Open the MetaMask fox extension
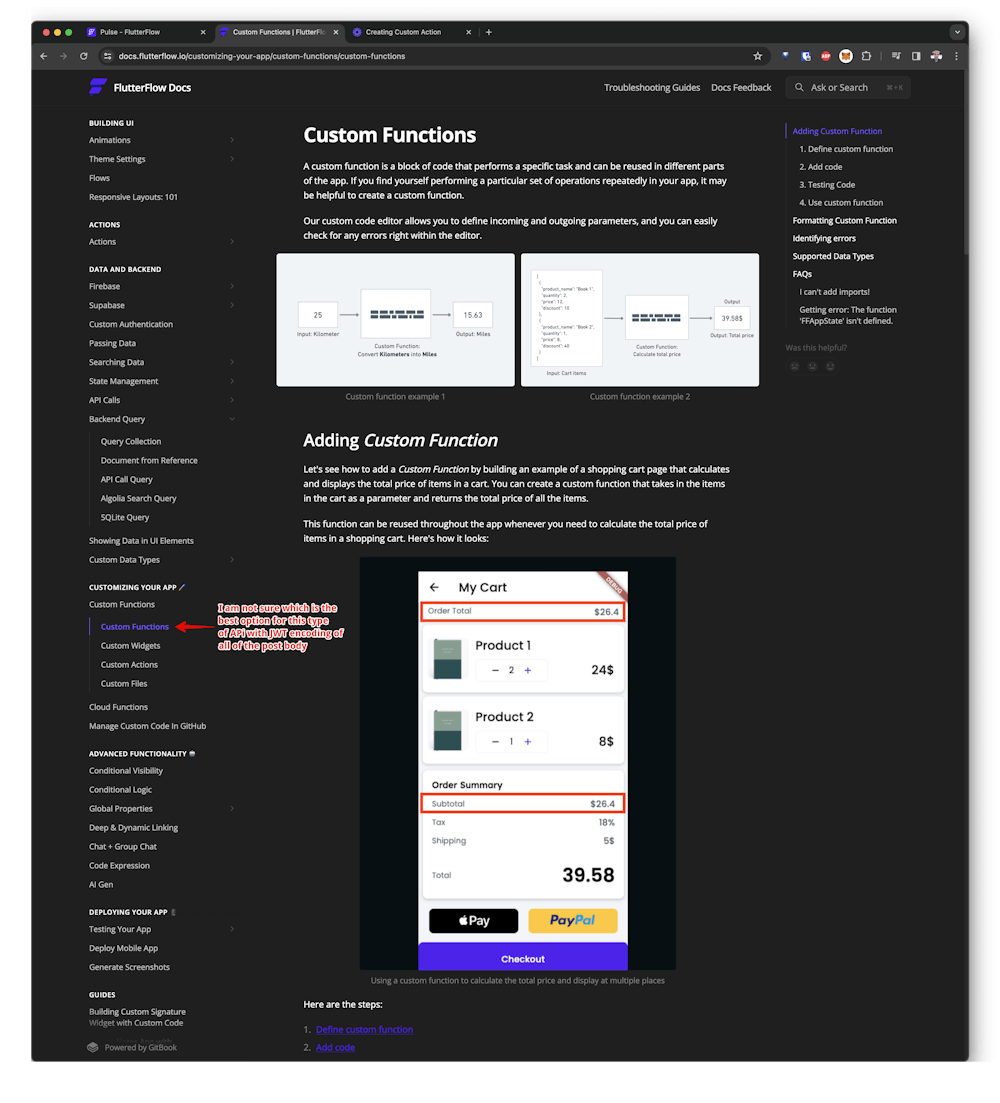 pyautogui.click(x=846, y=56)
